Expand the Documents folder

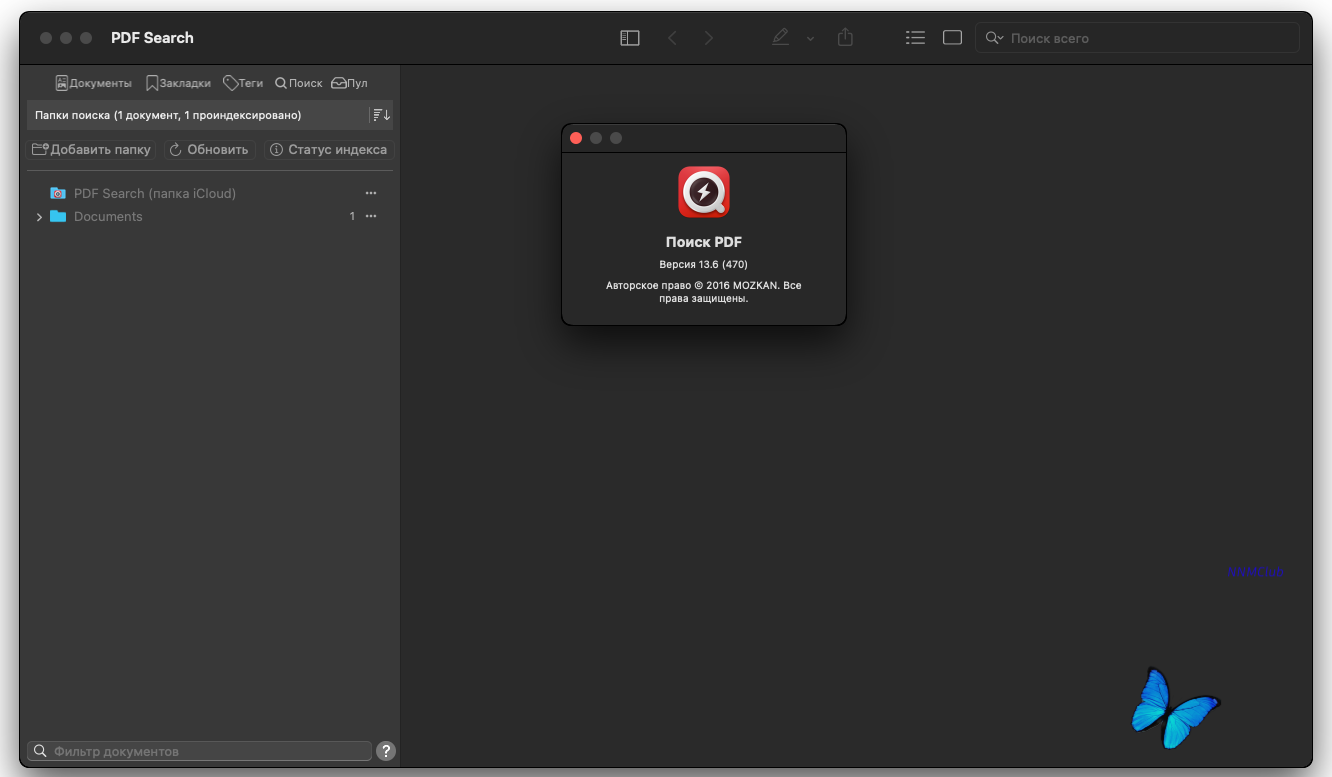click(39, 217)
